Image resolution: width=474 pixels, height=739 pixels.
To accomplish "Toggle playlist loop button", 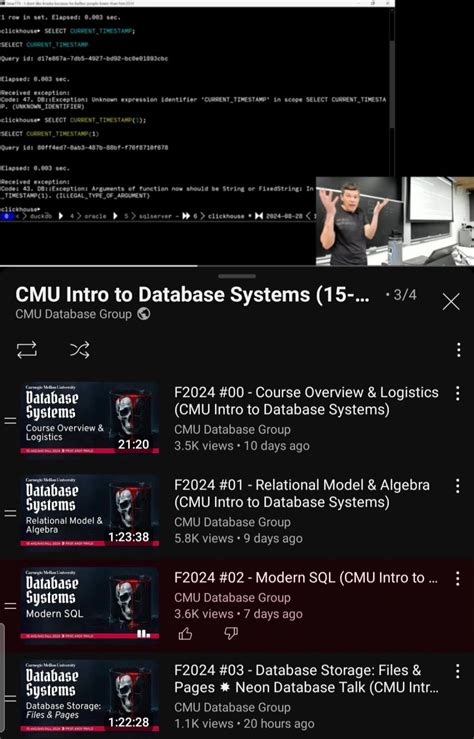I will coord(27,350).
